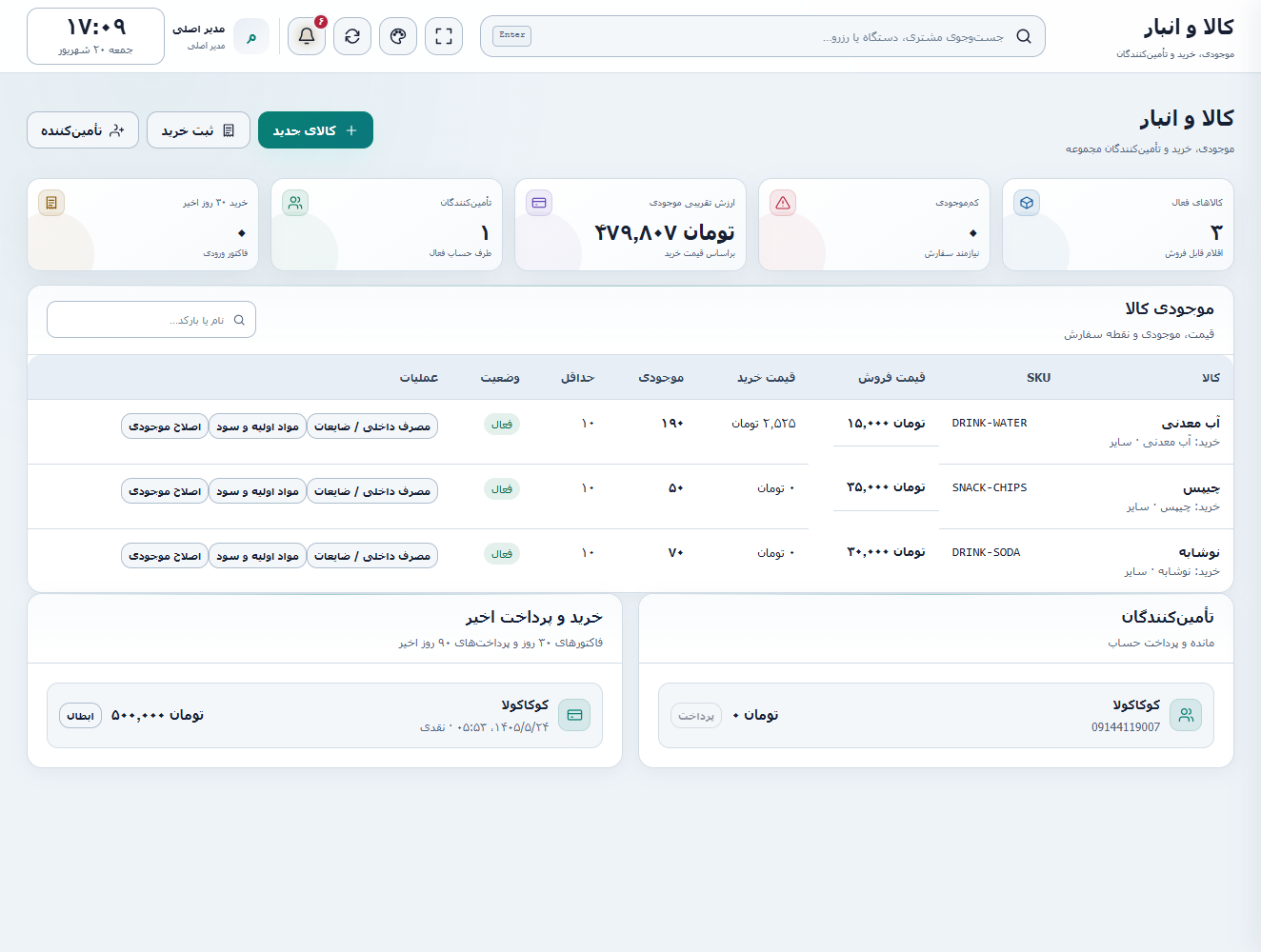
Task: Click the ابطال button on the ۵۰۰,۰۰۰ purchase
Action: (80, 715)
